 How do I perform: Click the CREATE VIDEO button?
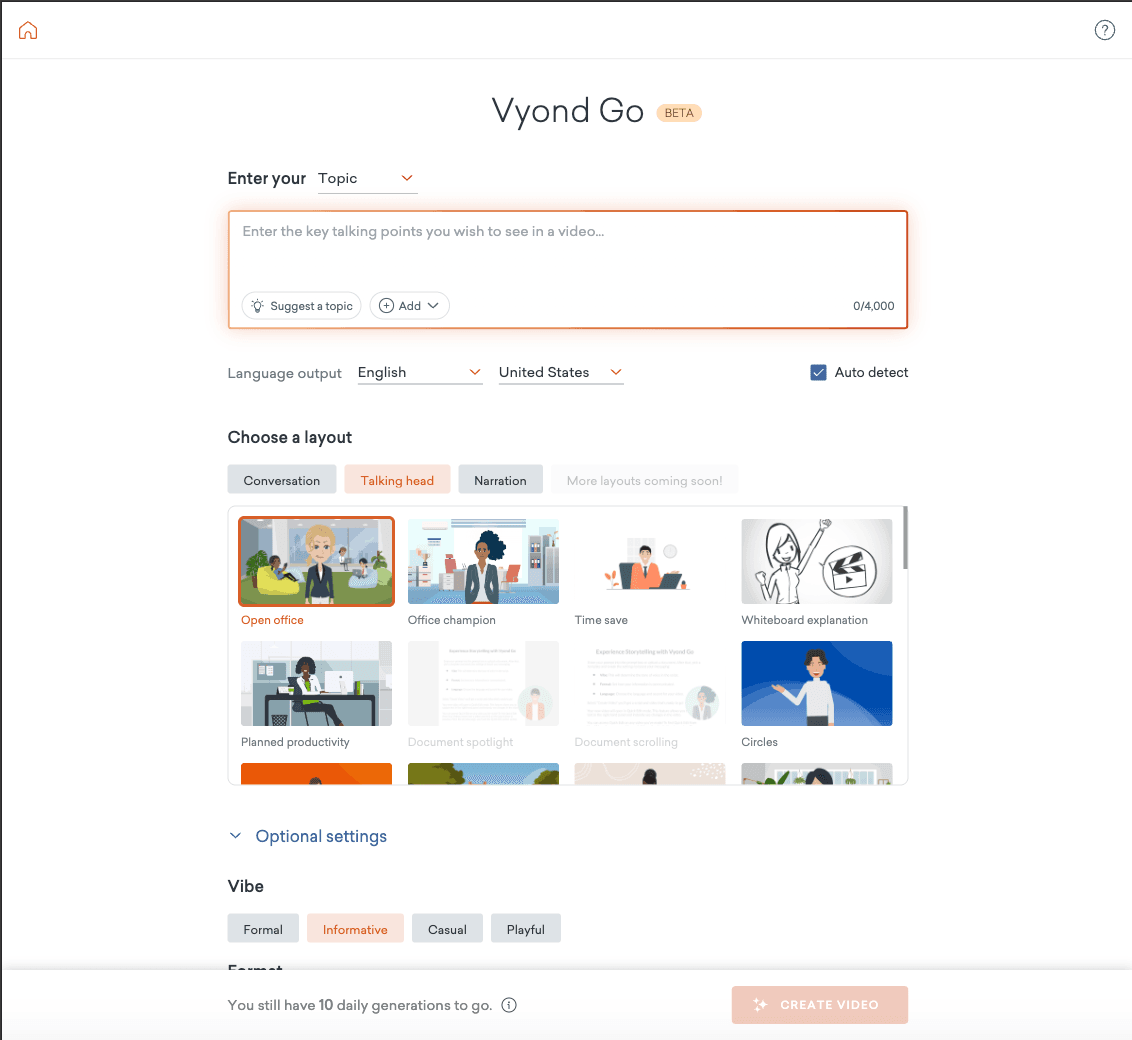(x=819, y=1005)
